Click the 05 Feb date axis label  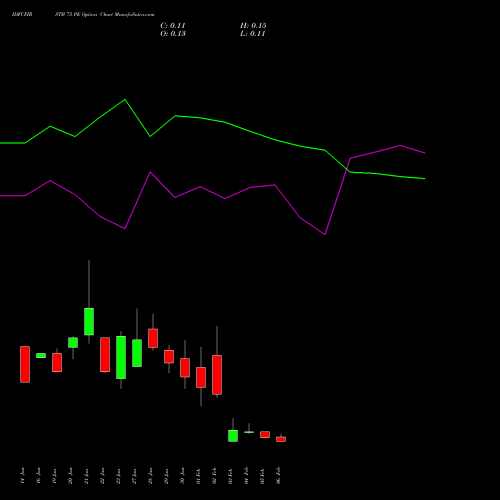(x=263, y=476)
